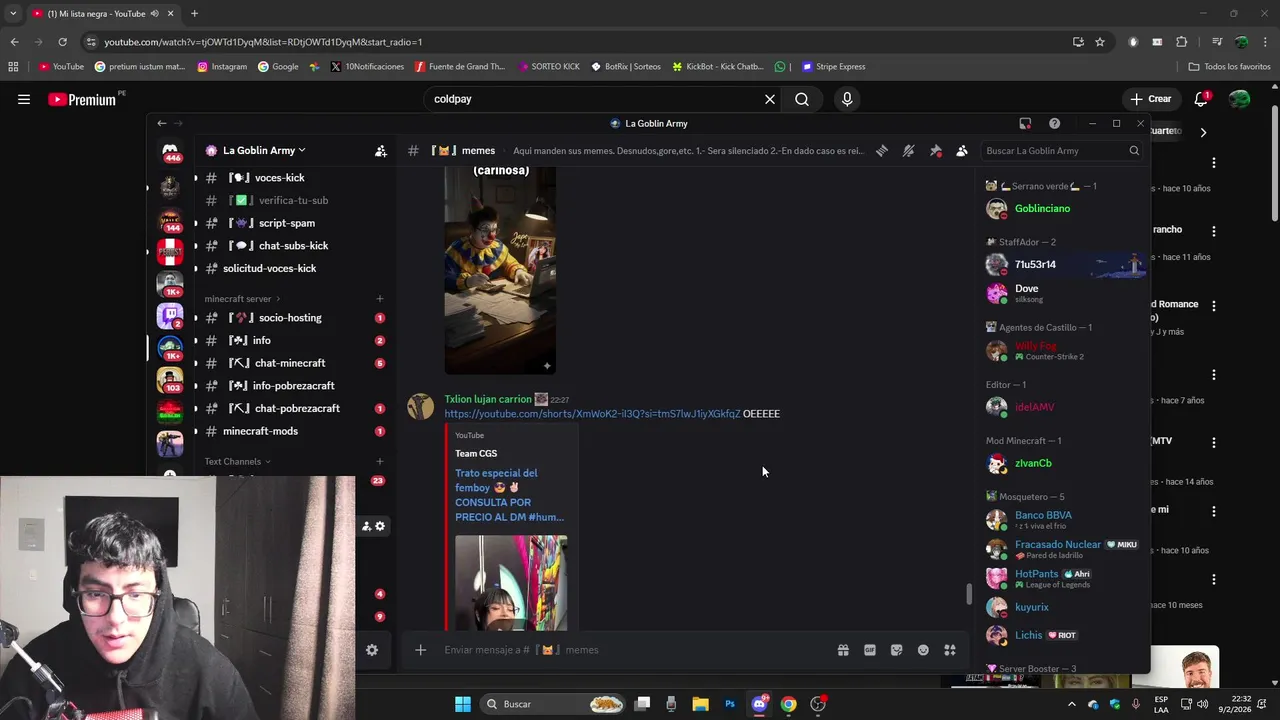Select member Dove in member list
Screen dimensions: 1280x720
tap(1064, 293)
